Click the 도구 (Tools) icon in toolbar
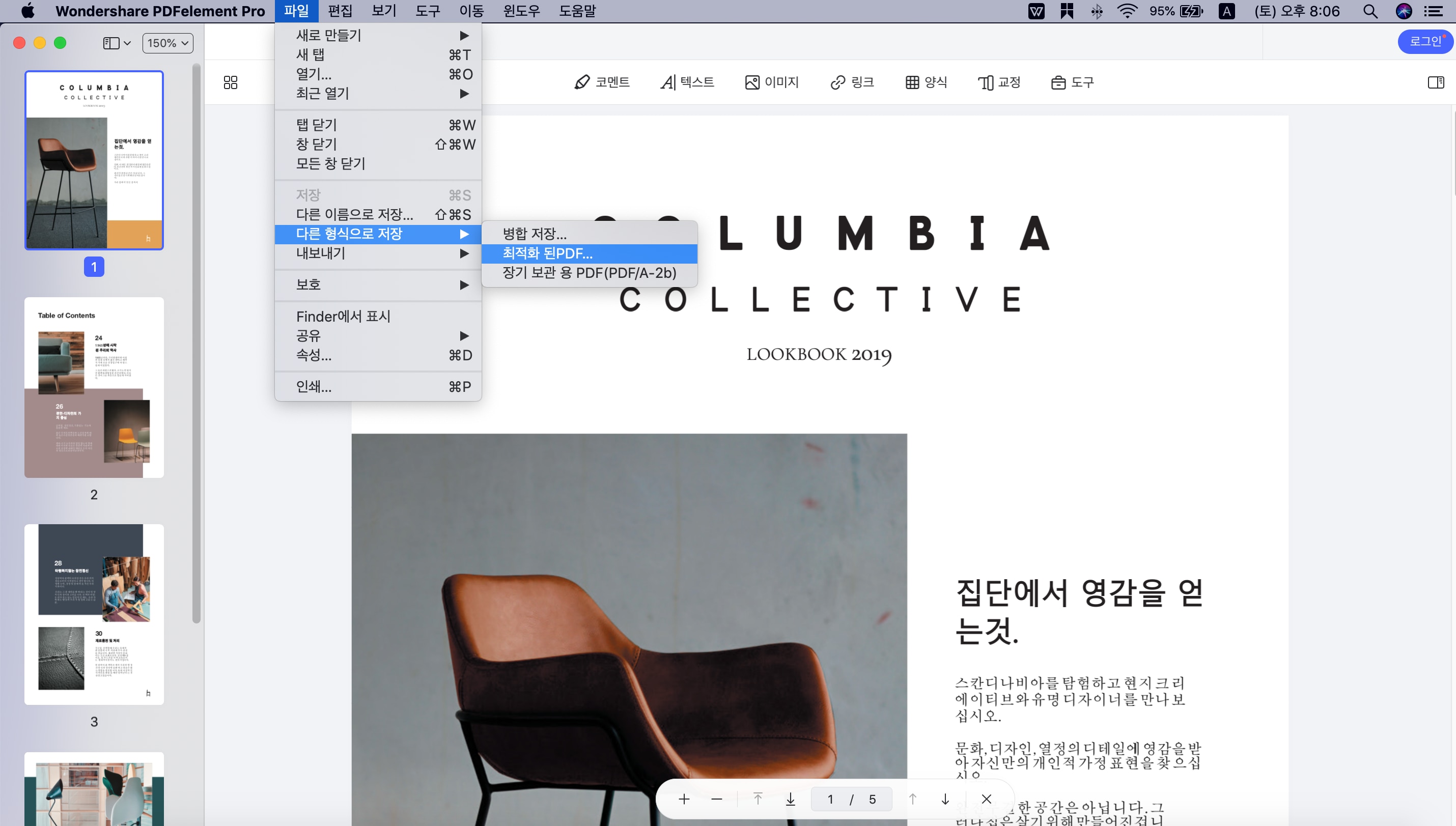1456x826 pixels. [1072, 82]
